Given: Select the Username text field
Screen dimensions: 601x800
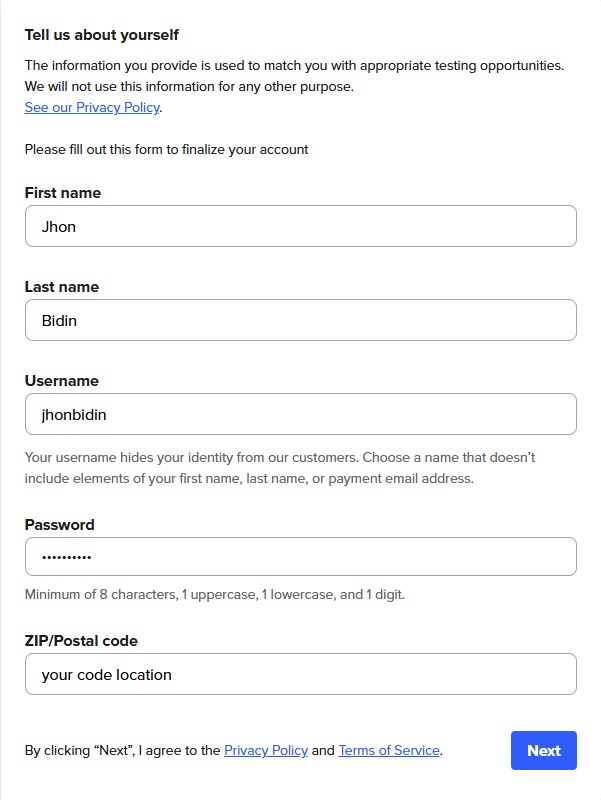Looking at the screenshot, I should point(300,413).
